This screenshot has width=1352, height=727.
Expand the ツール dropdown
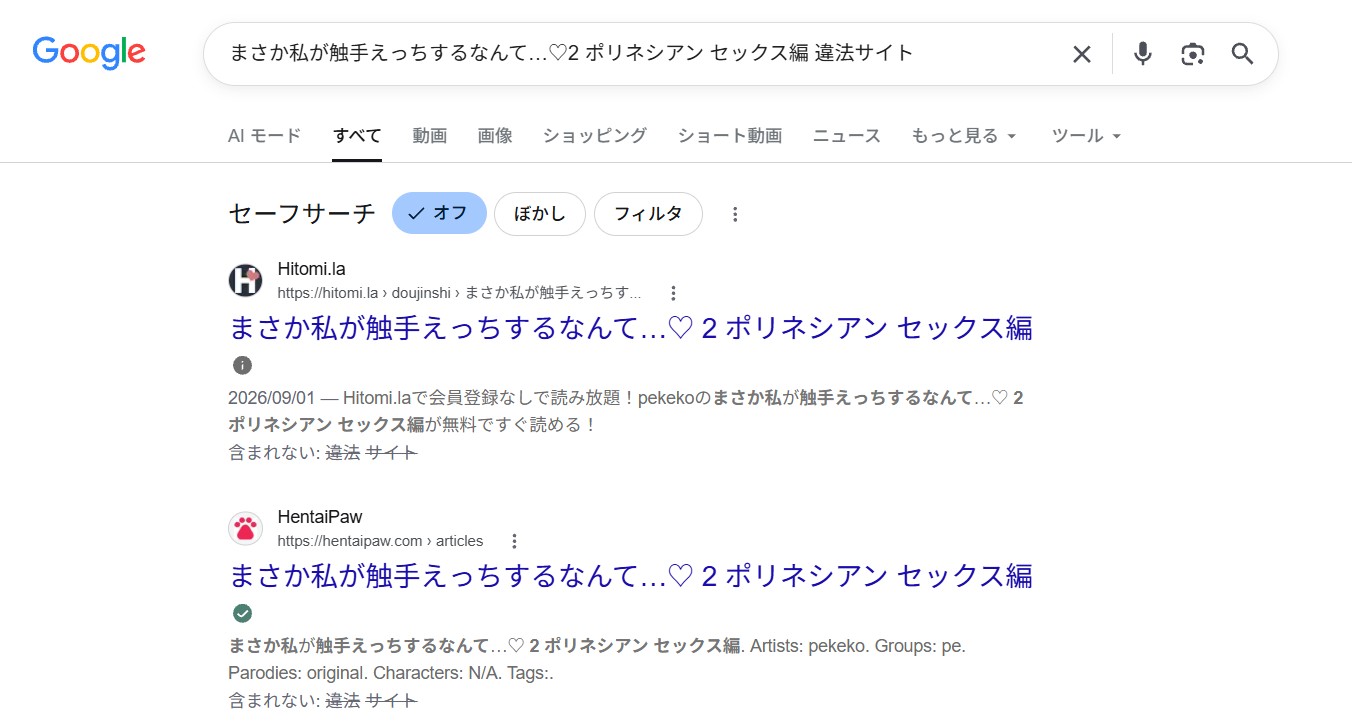coord(1087,136)
